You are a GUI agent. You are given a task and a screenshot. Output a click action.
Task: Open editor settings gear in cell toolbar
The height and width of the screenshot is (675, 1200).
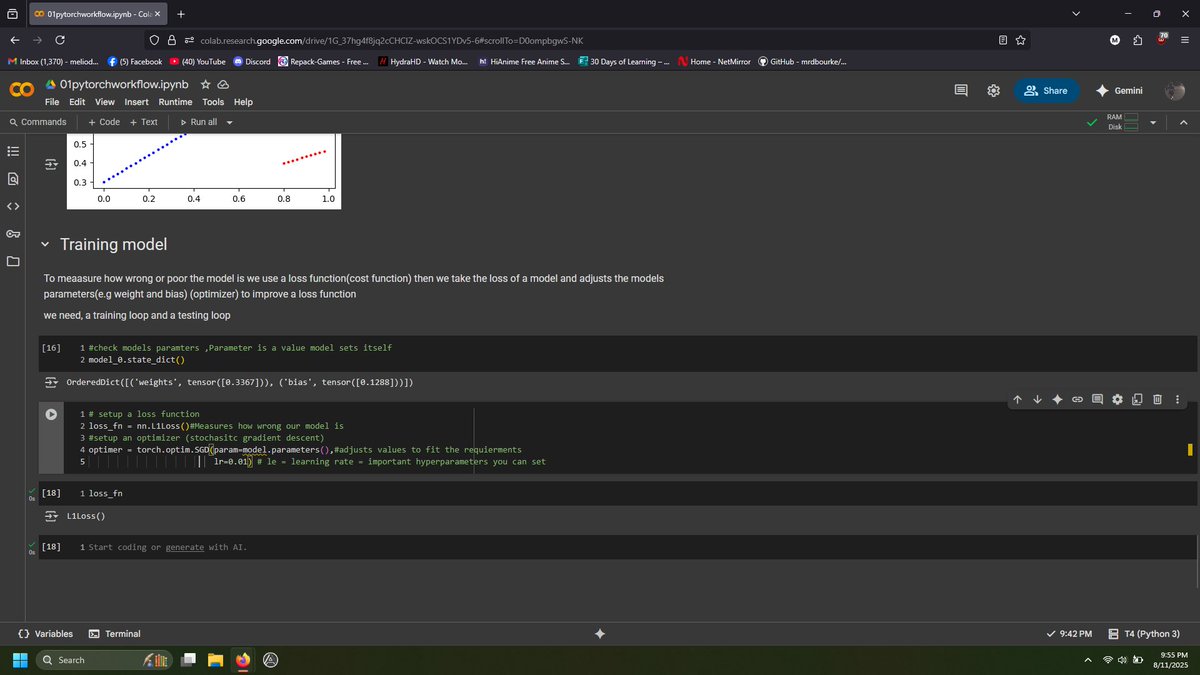click(1117, 400)
